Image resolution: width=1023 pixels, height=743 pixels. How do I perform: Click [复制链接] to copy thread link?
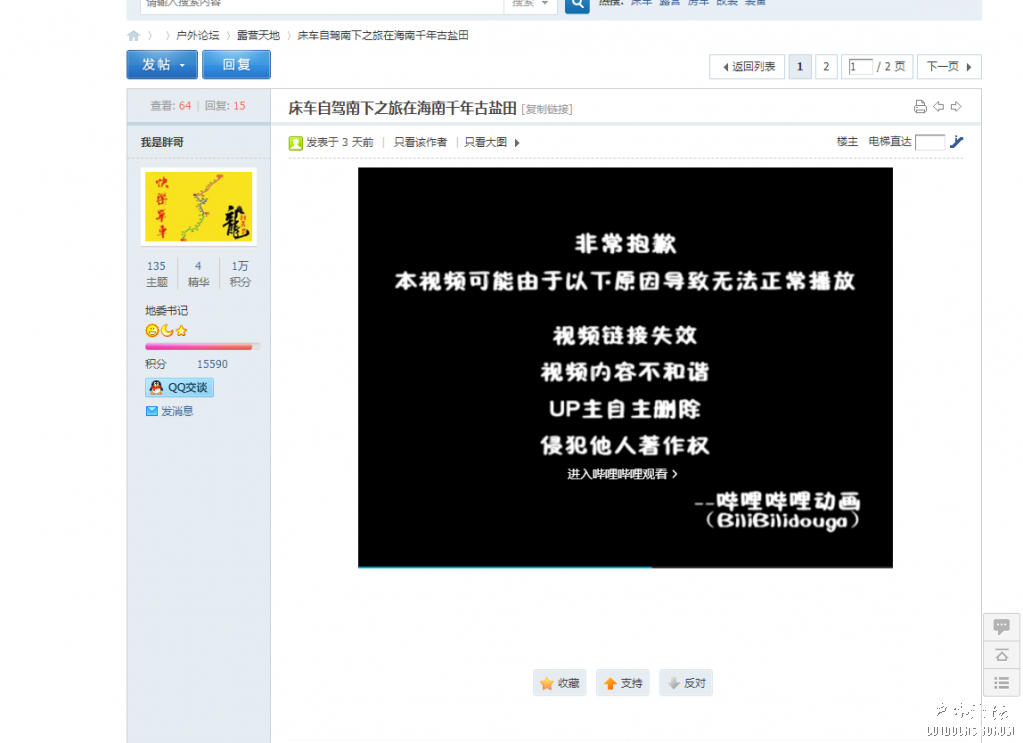(547, 109)
